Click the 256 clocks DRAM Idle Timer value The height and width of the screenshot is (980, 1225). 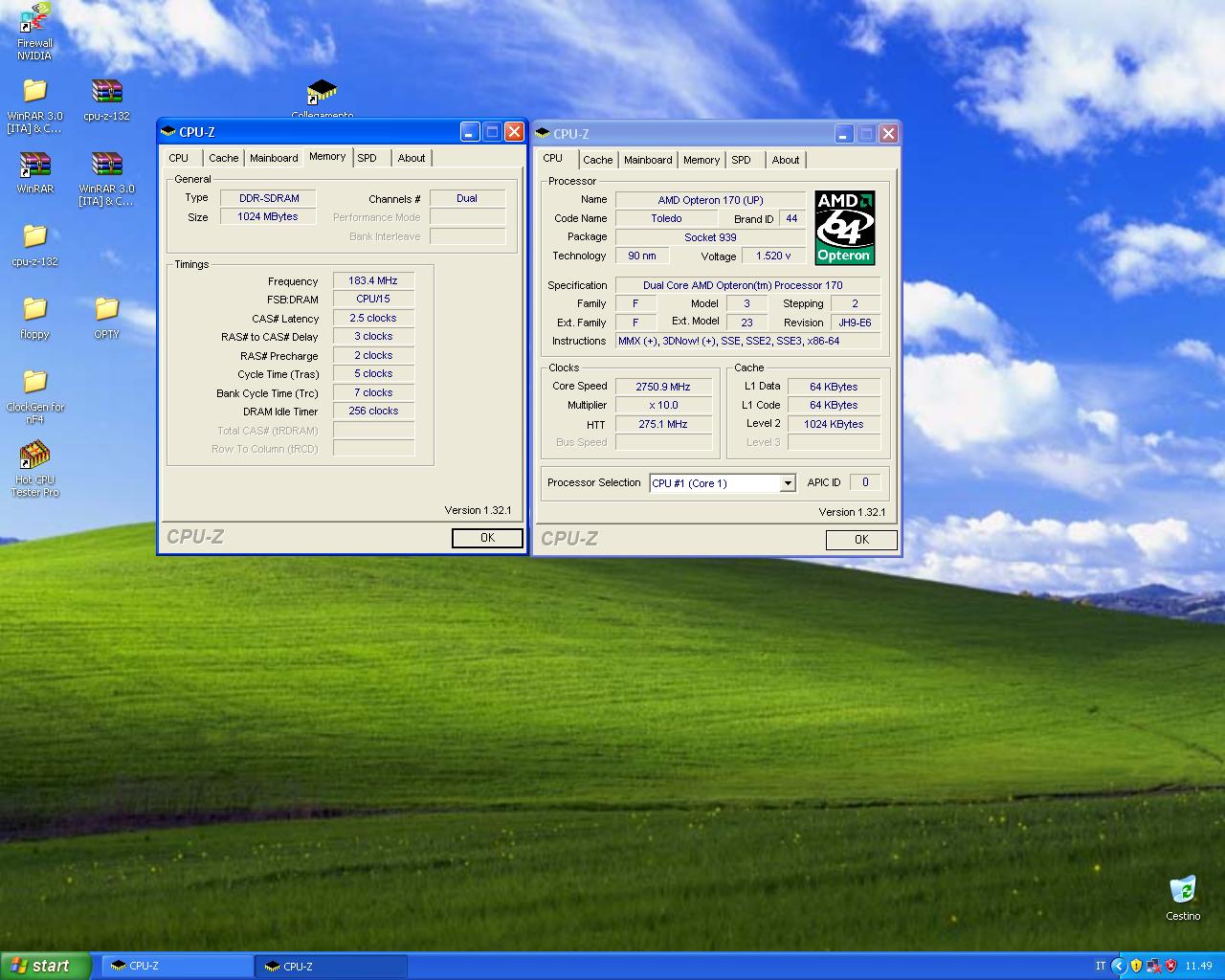point(373,411)
